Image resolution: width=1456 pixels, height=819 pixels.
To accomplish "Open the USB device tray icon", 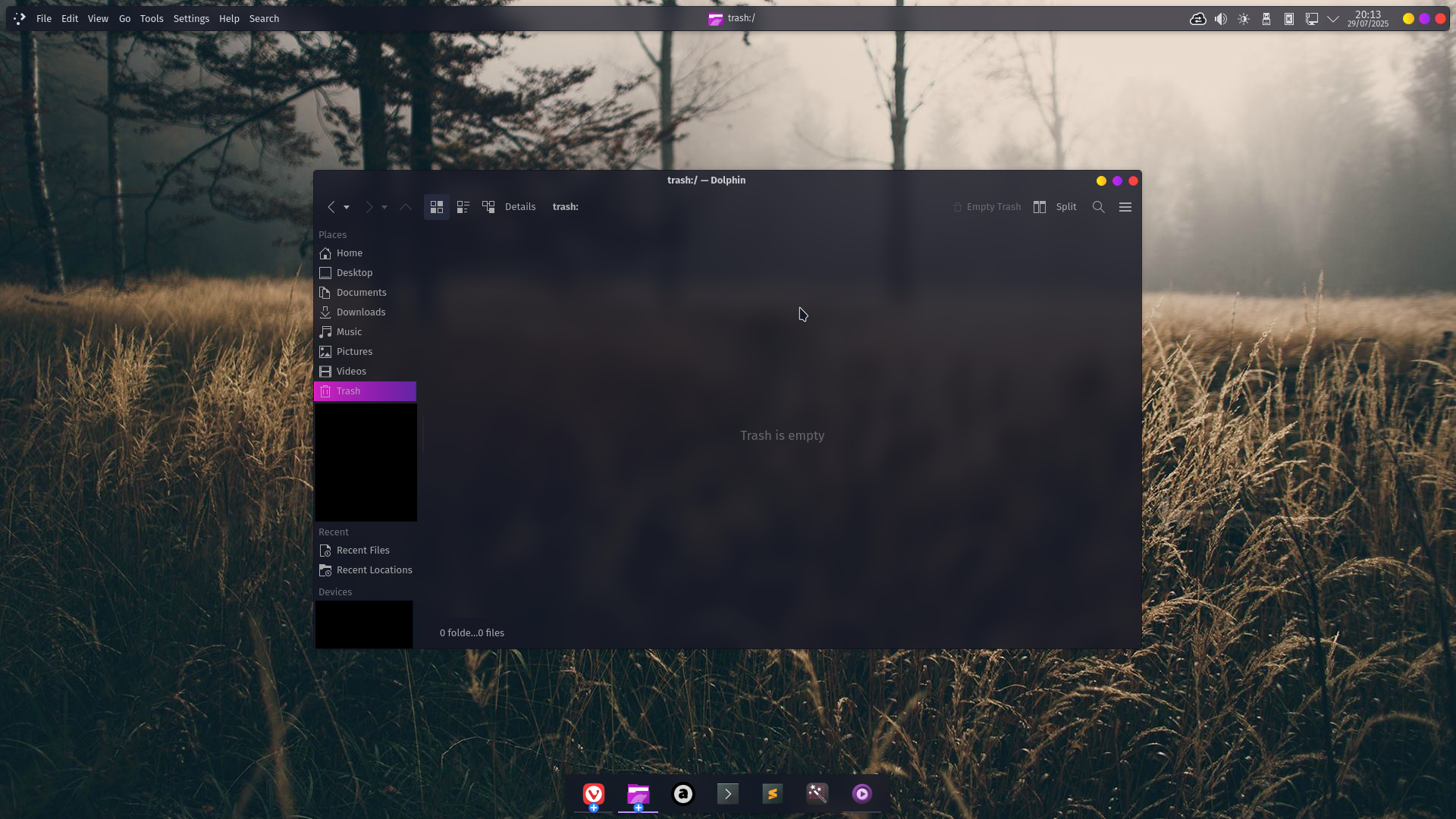I will pyautogui.click(x=1266, y=19).
